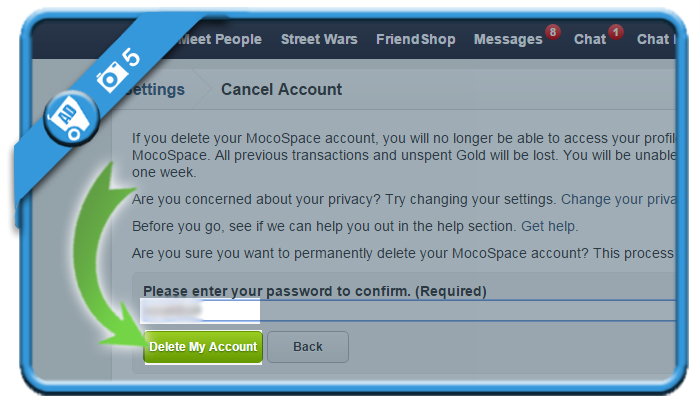Click the blue AD shopping cart badge
The height and width of the screenshot is (407, 700).
click(x=71, y=118)
